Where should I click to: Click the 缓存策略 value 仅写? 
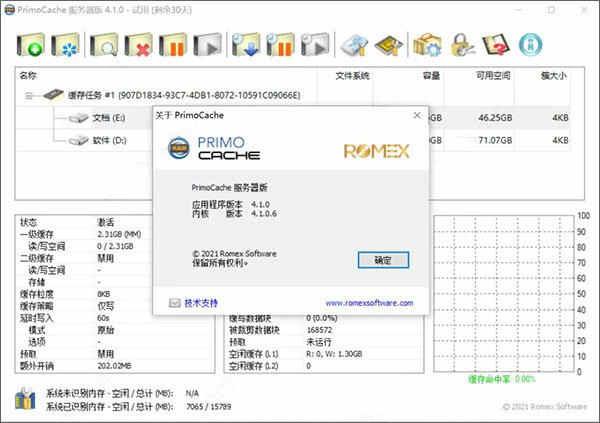pyautogui.click(x=106, y=306)
